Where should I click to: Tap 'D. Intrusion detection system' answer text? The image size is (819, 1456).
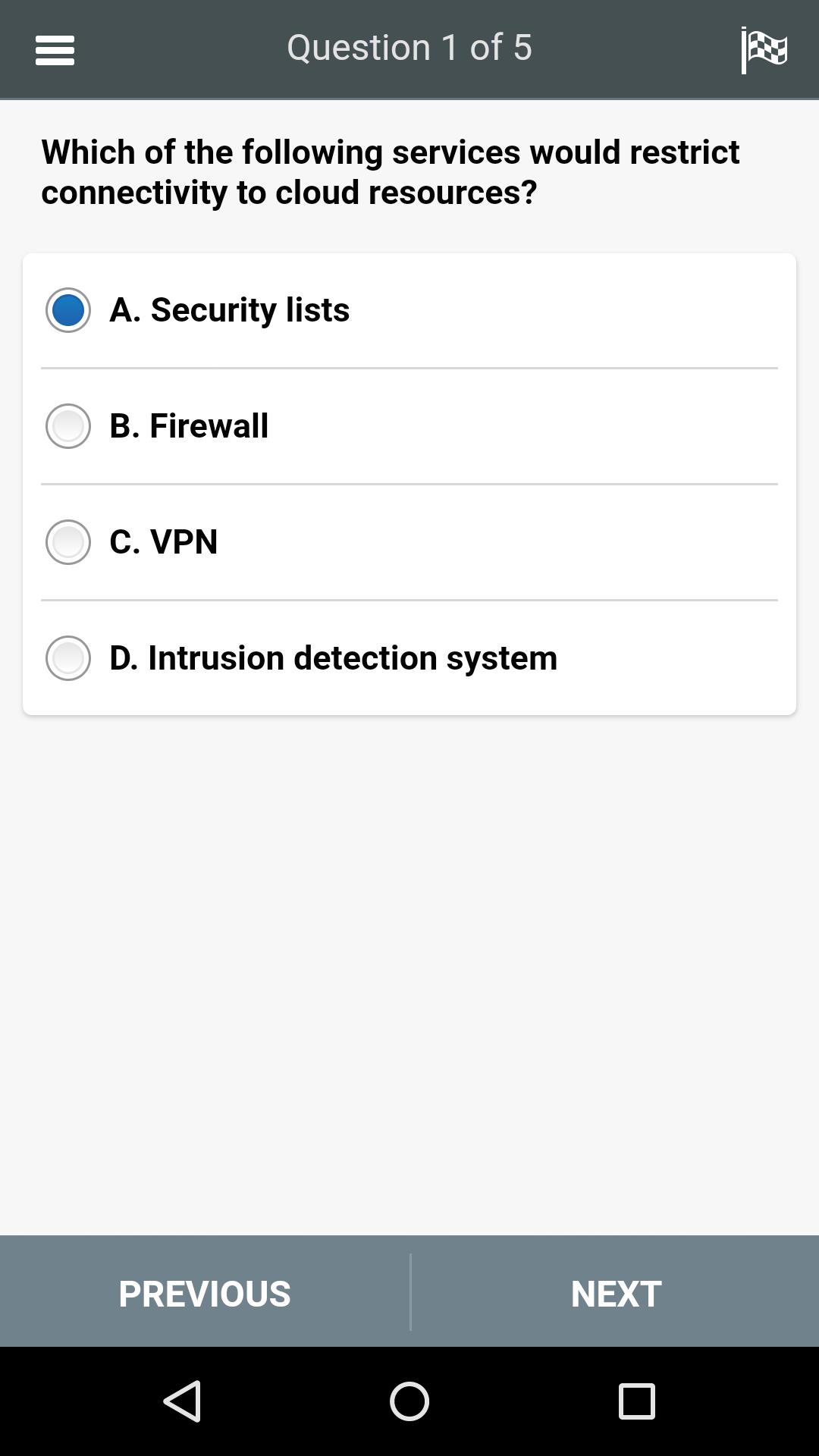[334, 657]
